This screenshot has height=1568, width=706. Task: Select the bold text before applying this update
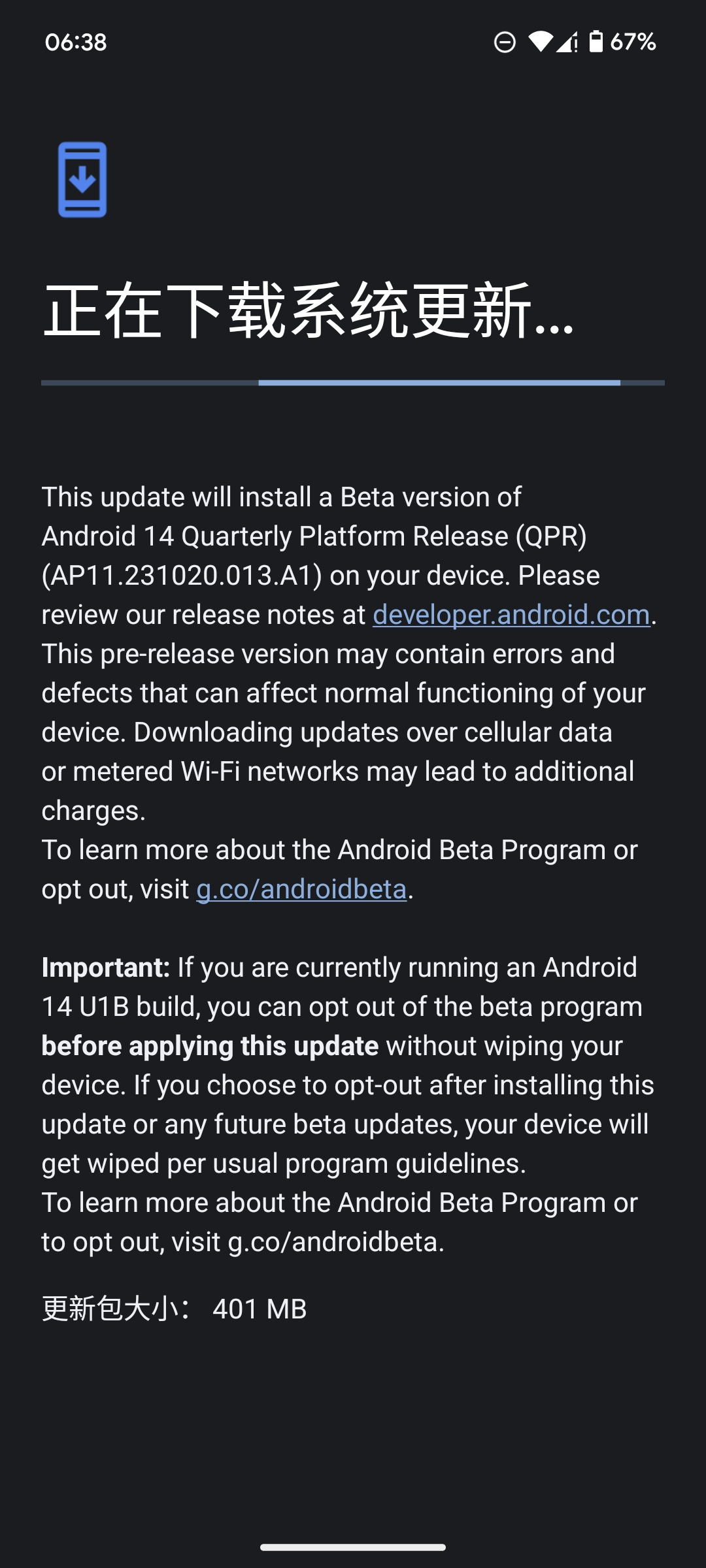(x=209, y=1045)
